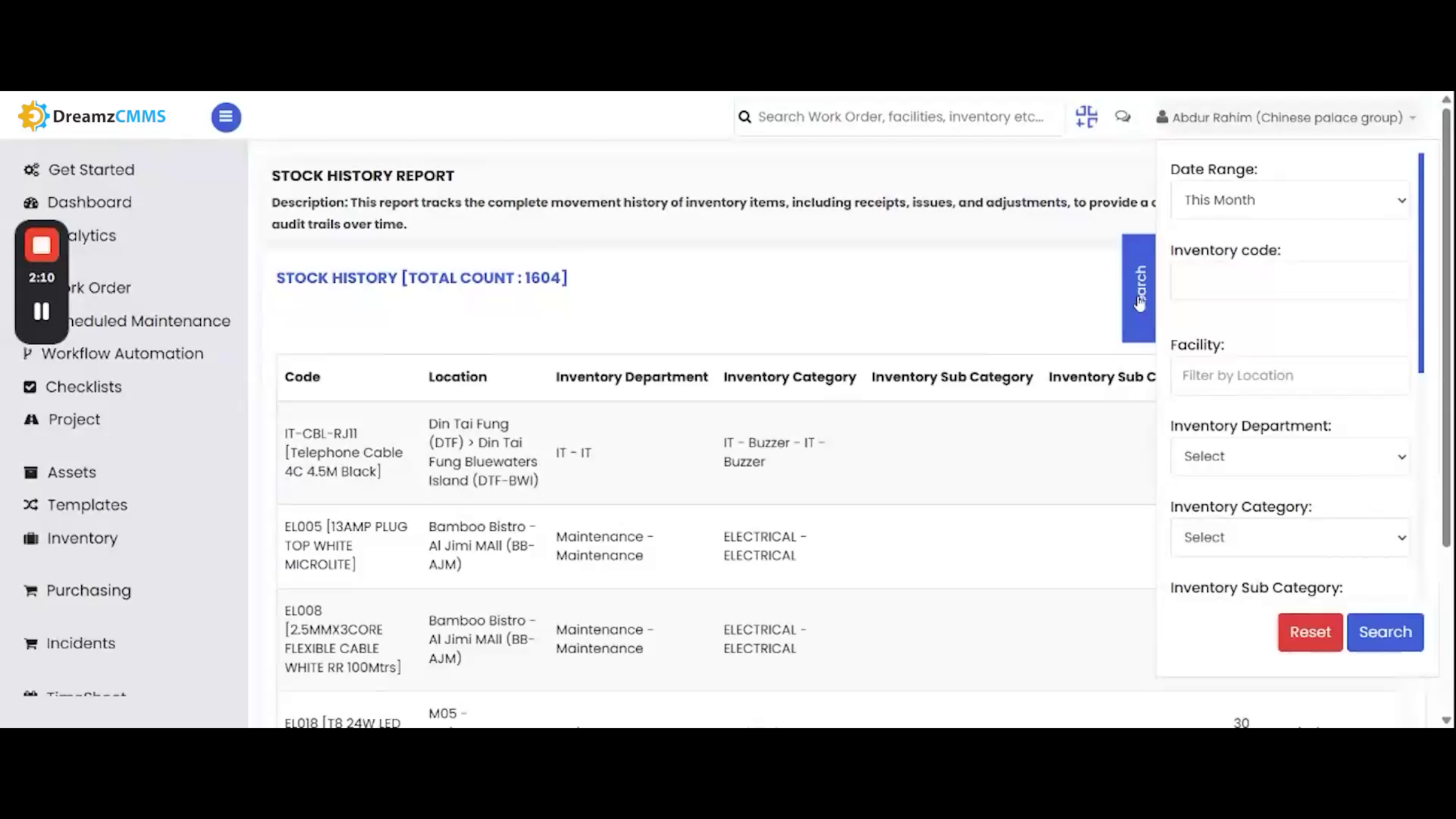1456x819 pixels.
Task: Open Templates in the sidebar
Action: (87, 505)
